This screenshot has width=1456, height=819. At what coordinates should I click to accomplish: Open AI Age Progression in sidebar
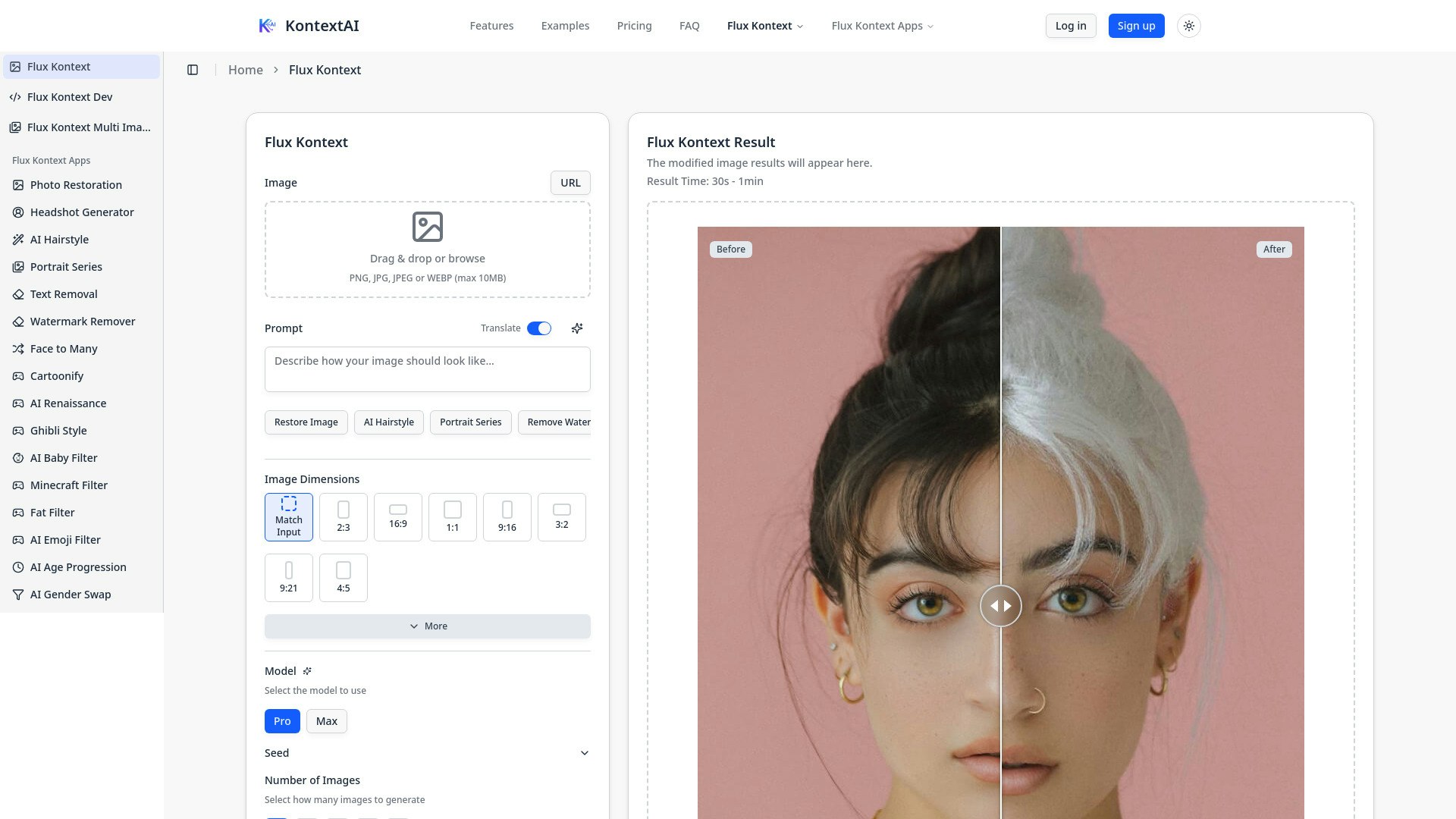click(x=82, y=567)
